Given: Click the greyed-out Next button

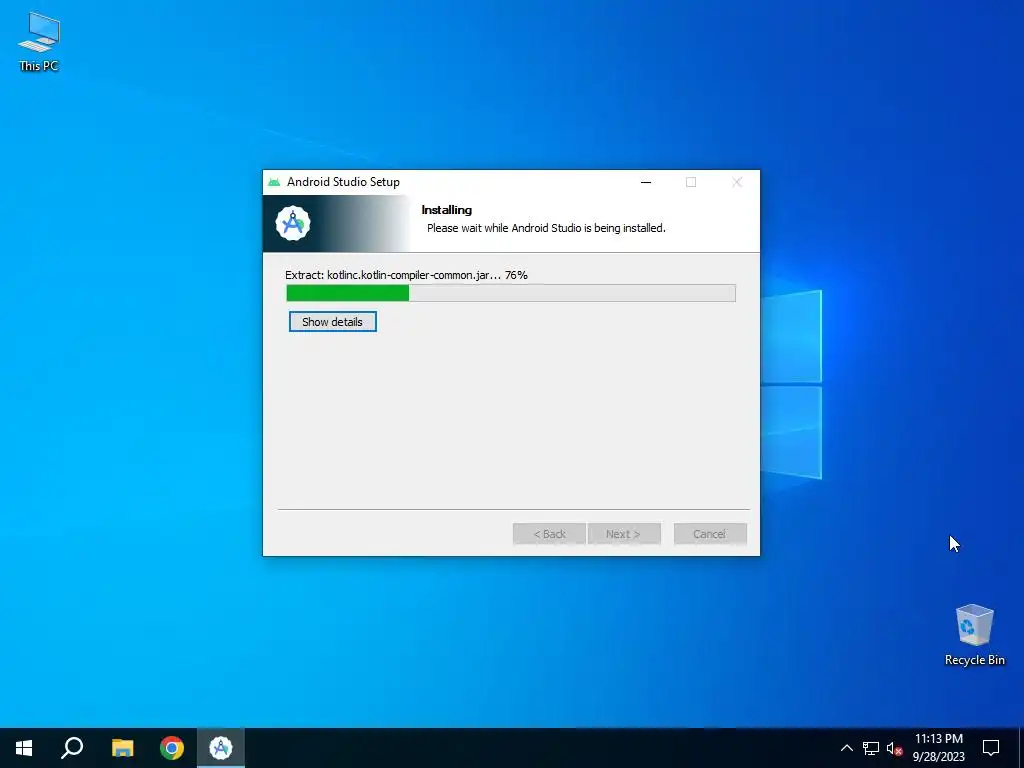Looking at the screenshot, I should point(624,534).
